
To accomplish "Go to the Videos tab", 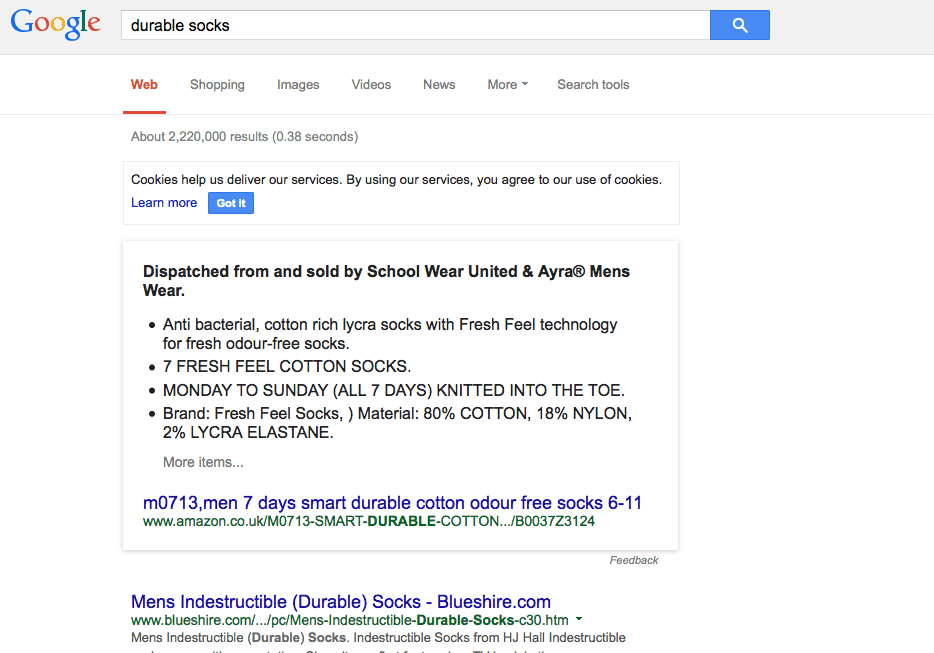I will pos(371,85).
